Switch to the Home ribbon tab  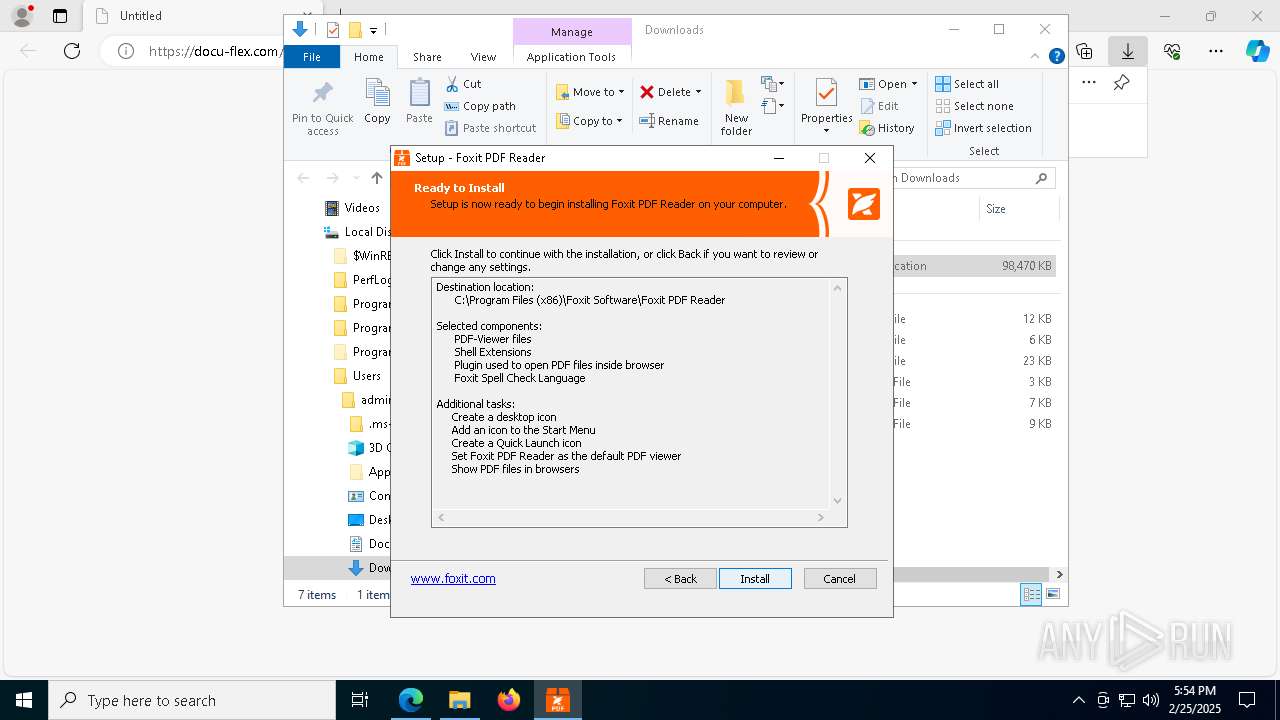coord(369,57)
